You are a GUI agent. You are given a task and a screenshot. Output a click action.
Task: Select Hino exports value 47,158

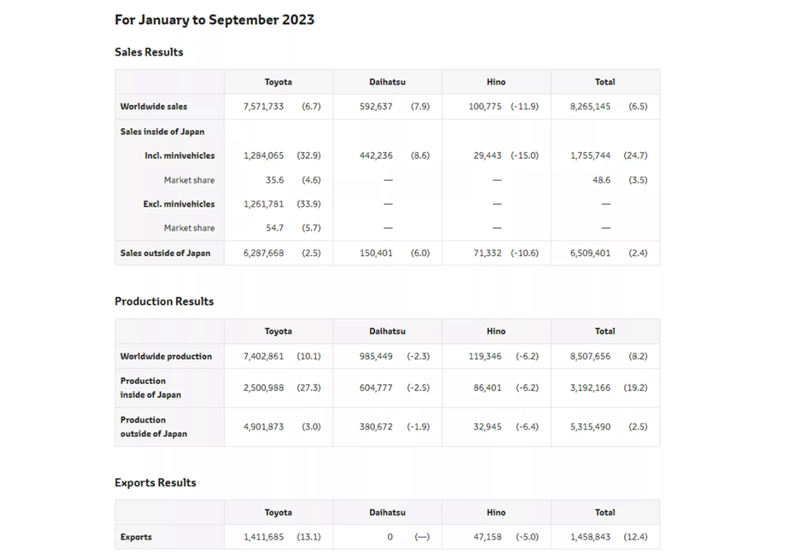pos(487,537)
